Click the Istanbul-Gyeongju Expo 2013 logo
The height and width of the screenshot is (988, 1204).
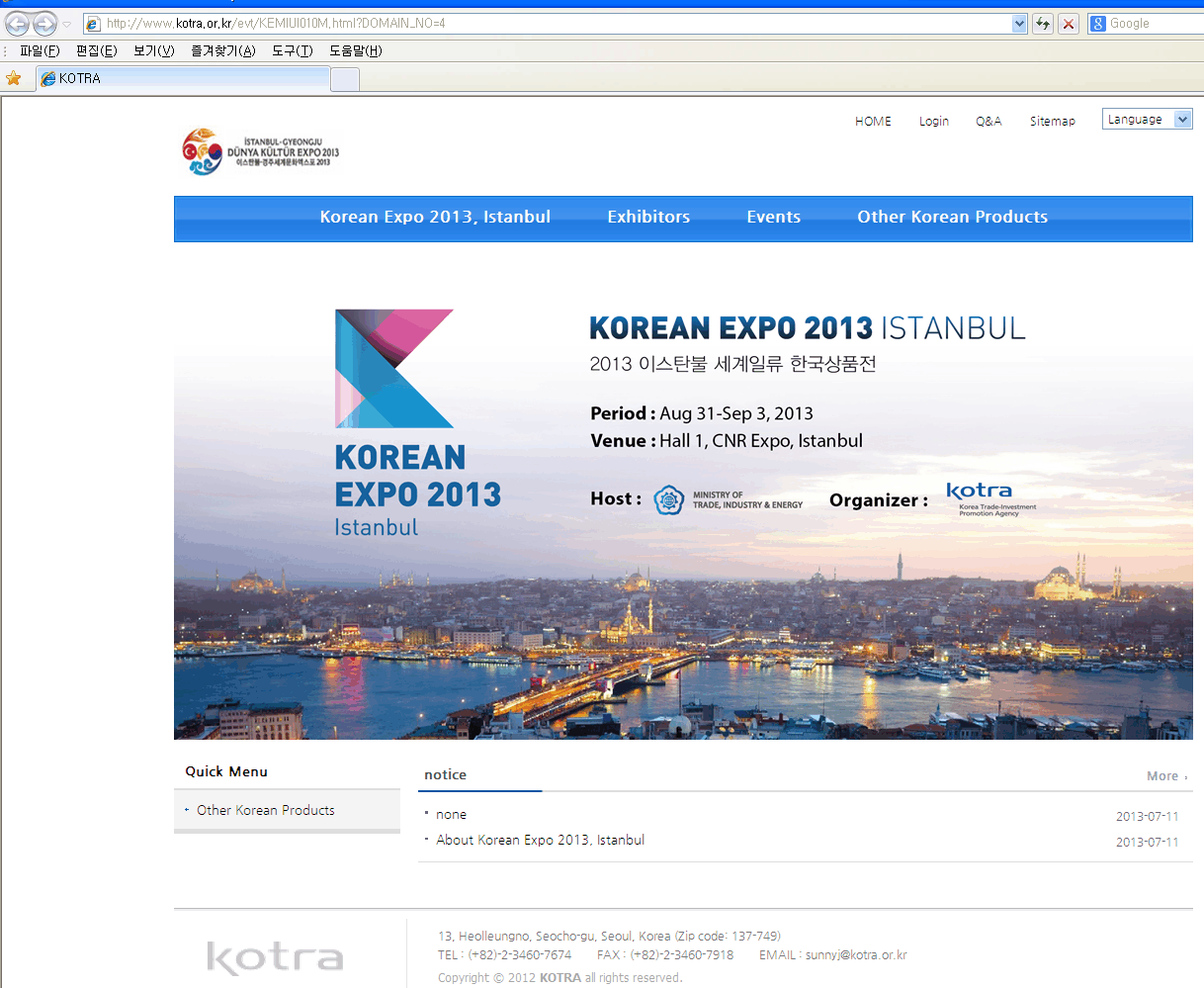pyautogui.click(x=261, y=151)
